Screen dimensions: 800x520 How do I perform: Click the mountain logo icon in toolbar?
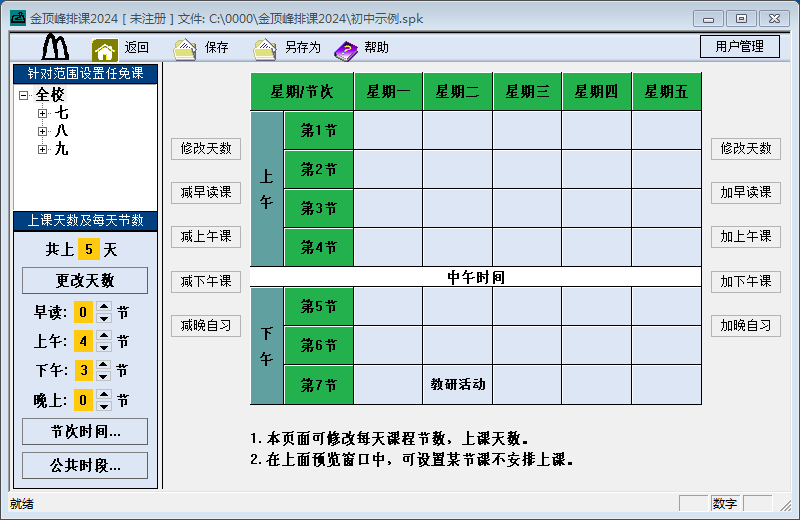55,47
